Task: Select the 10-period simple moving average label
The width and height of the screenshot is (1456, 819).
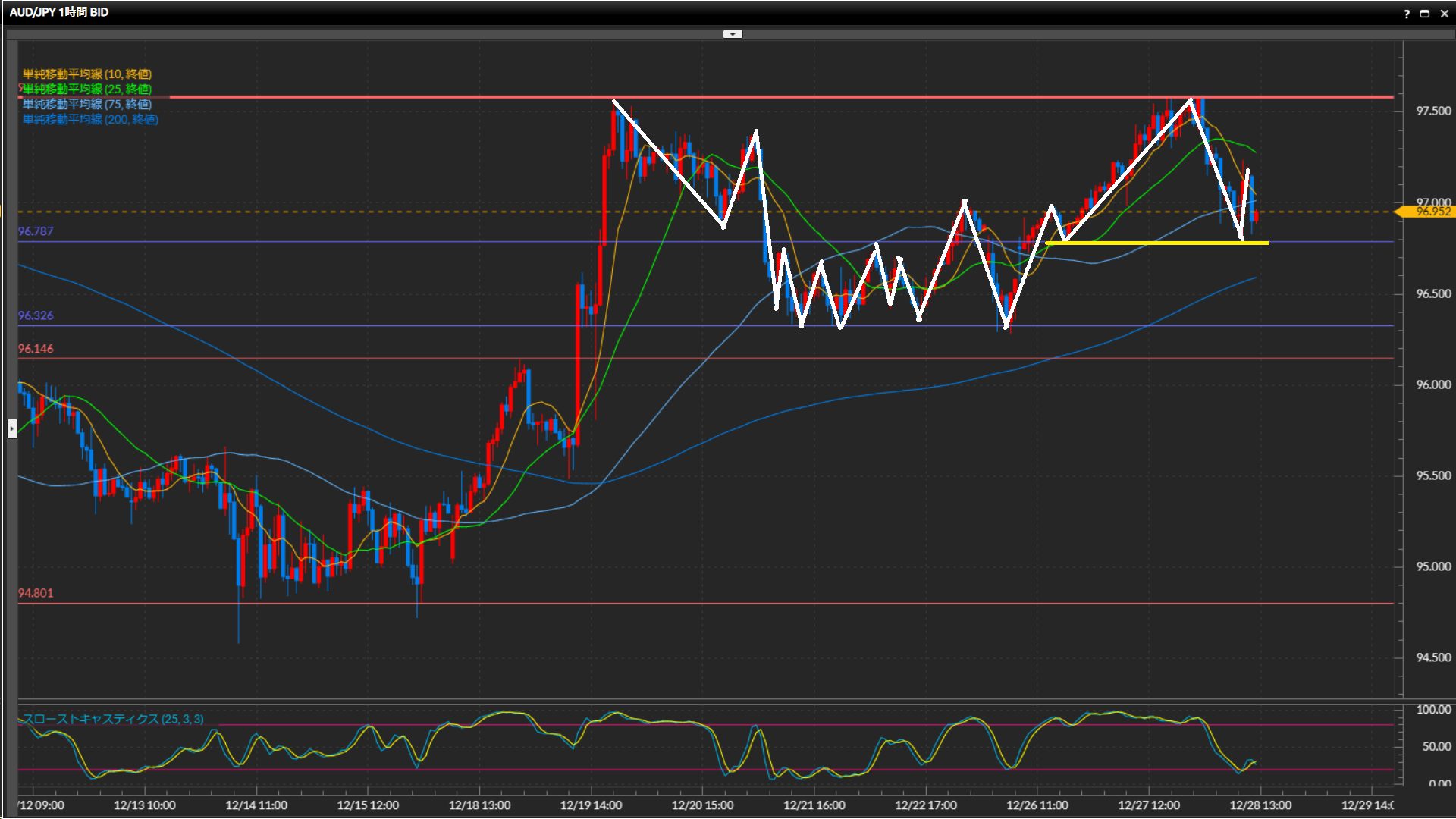Action: click(x=87, y=74)
